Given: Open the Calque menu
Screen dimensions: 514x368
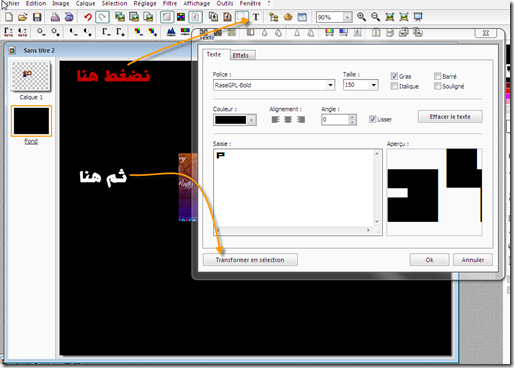Looking at the screenshot, I should 85,4.
